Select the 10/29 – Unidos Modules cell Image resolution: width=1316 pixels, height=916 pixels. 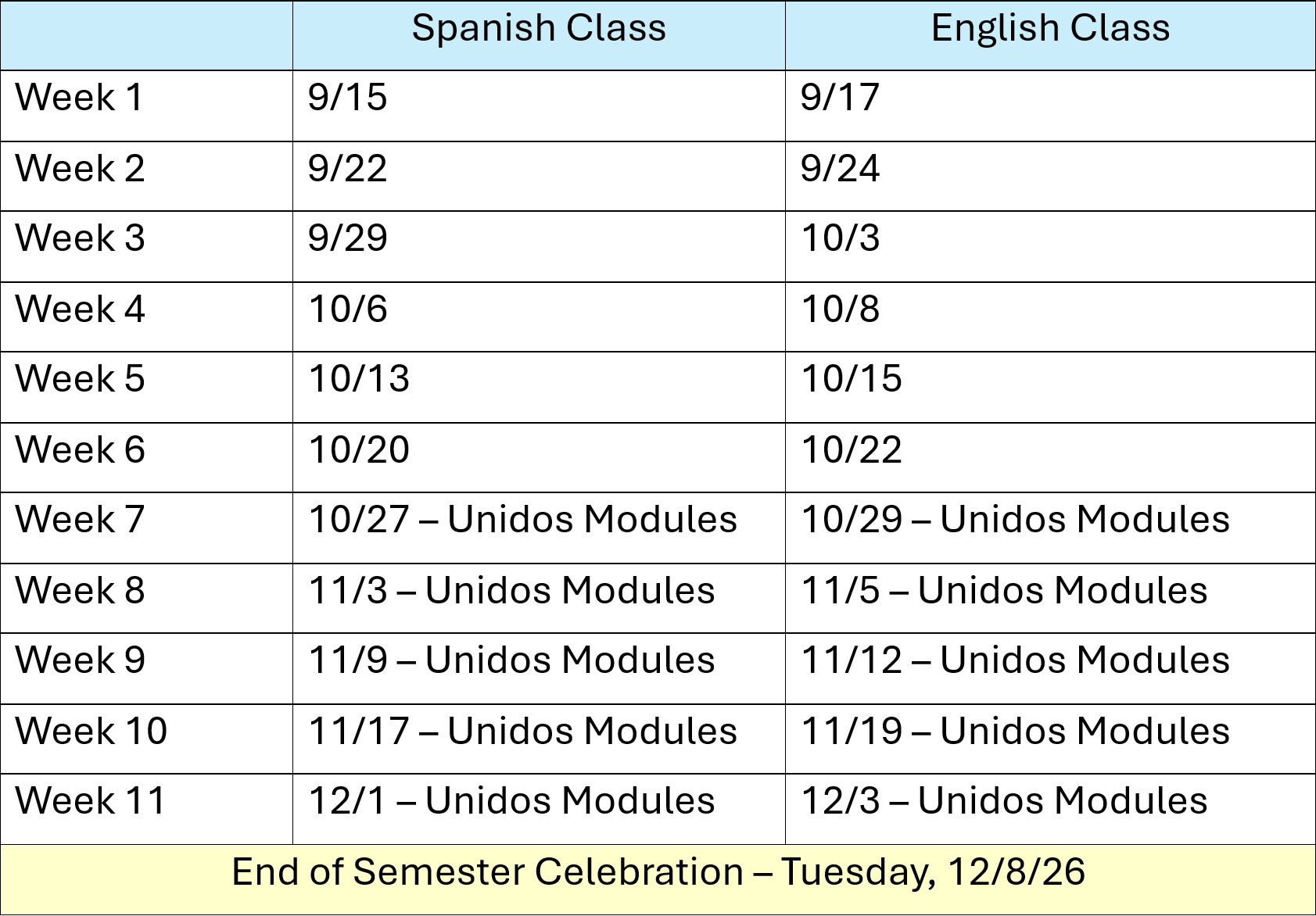[x=1050, y=528]
